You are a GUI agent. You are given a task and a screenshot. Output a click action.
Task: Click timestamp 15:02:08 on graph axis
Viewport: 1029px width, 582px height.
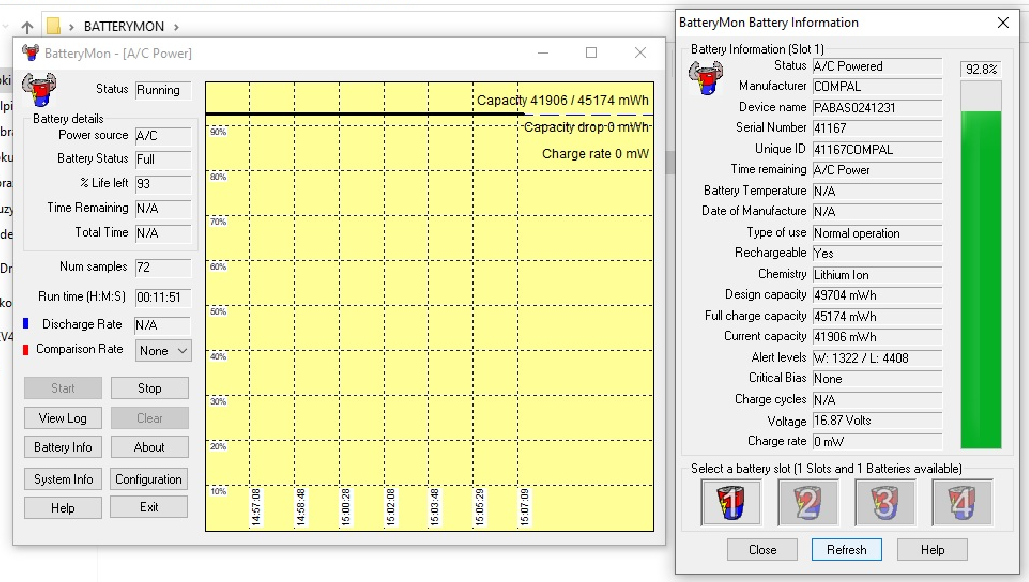(x=390, y=507)
